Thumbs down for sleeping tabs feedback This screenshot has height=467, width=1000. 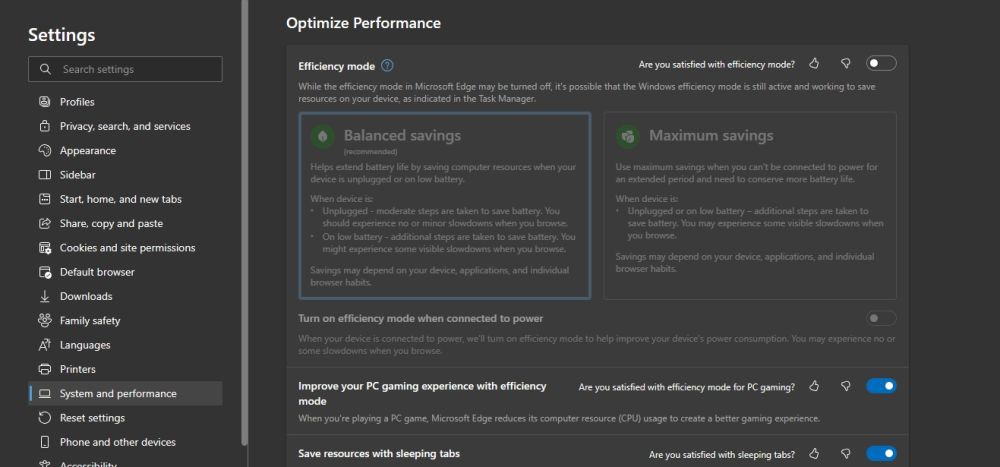point(846,454)
